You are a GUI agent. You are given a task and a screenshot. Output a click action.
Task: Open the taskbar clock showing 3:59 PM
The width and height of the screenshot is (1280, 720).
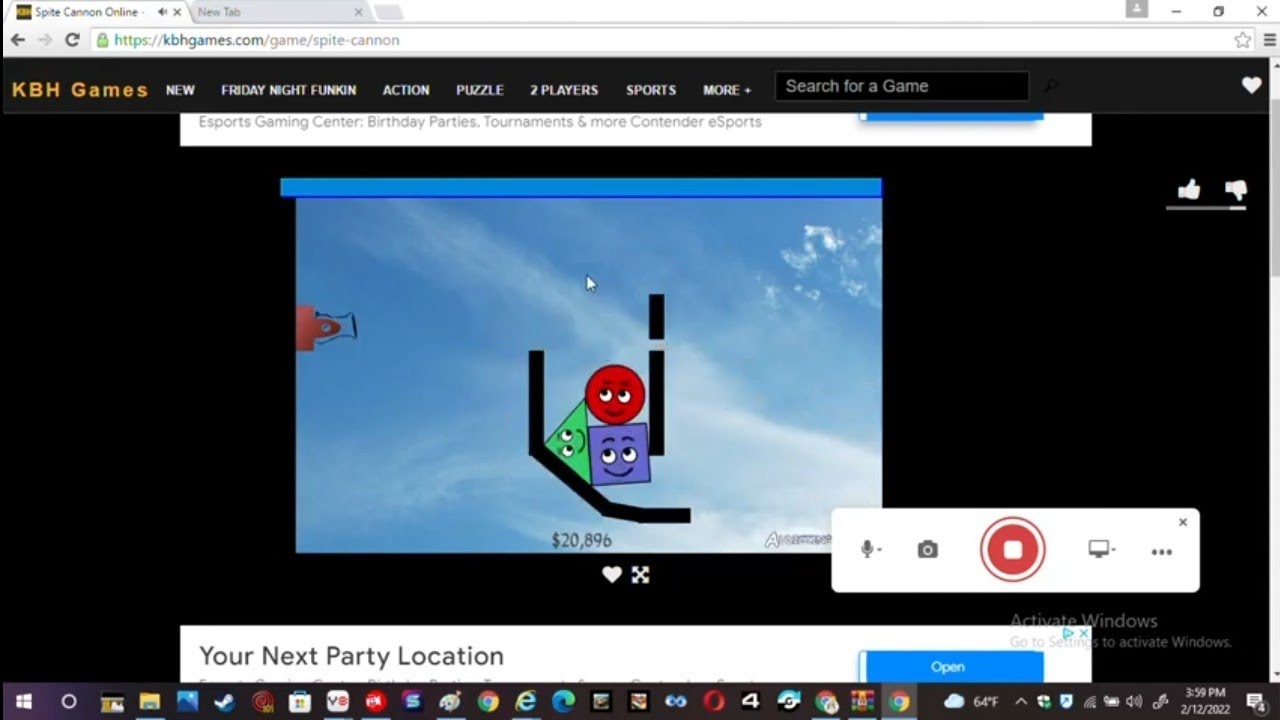point(1204,701)
